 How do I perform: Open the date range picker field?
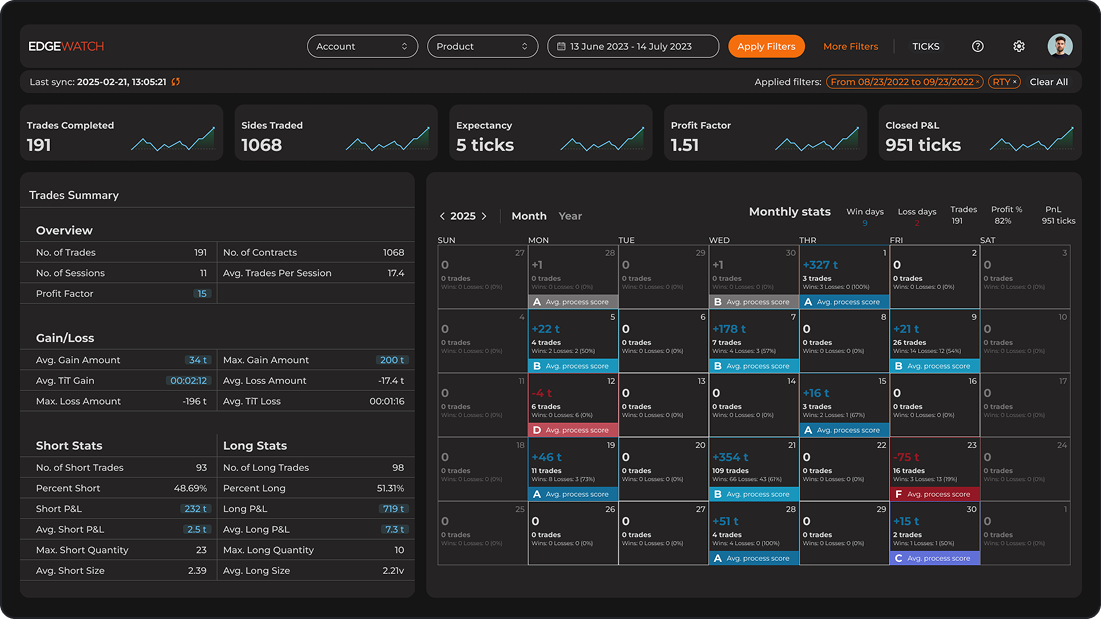(633, 47)
